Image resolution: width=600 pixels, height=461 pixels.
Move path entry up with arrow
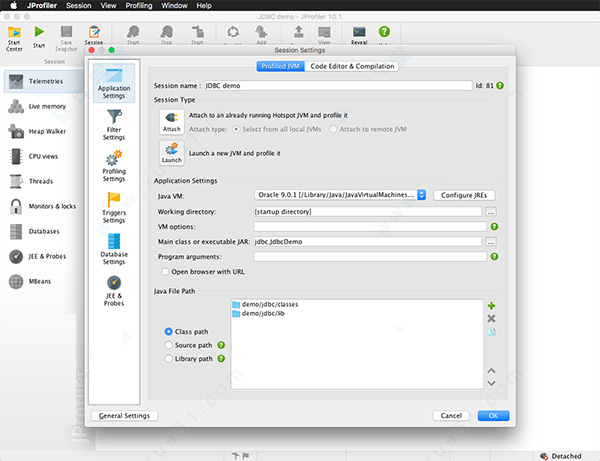pyautogui.click(x=491, y=371)
